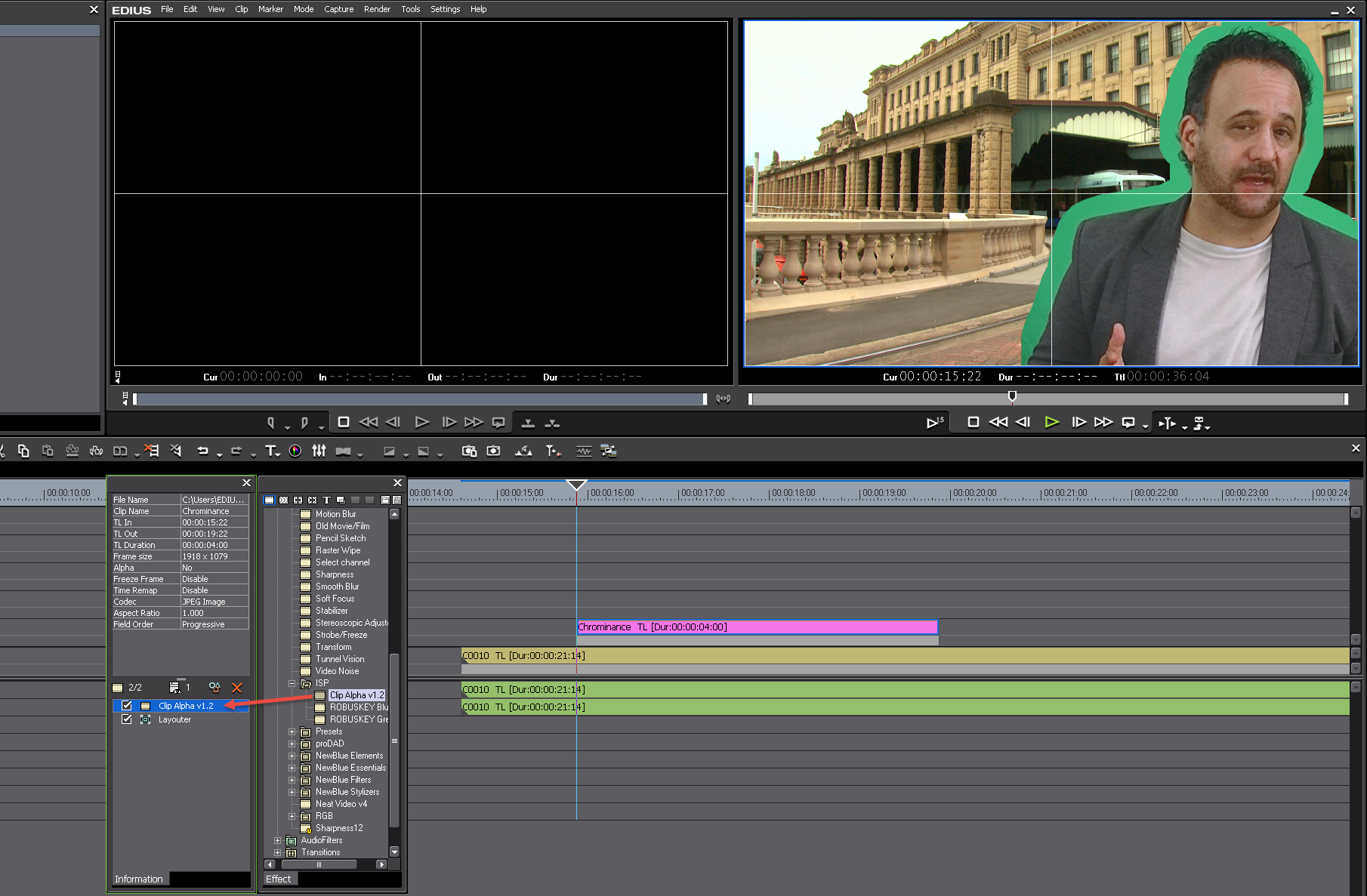Click the recorder position slider handle
1367x896 pixels.
[1012, 396]
